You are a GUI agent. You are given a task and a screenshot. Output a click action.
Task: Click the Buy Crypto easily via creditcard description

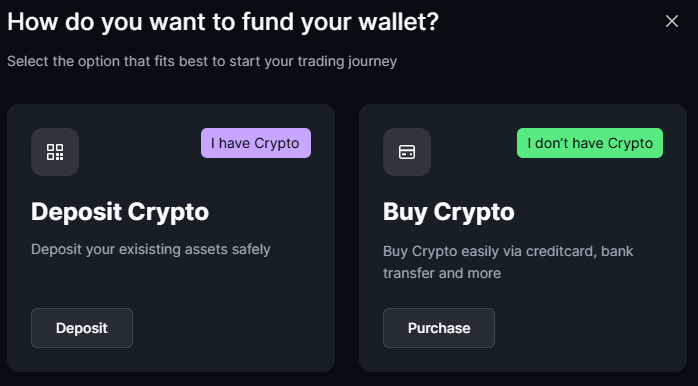pos(508,262)
